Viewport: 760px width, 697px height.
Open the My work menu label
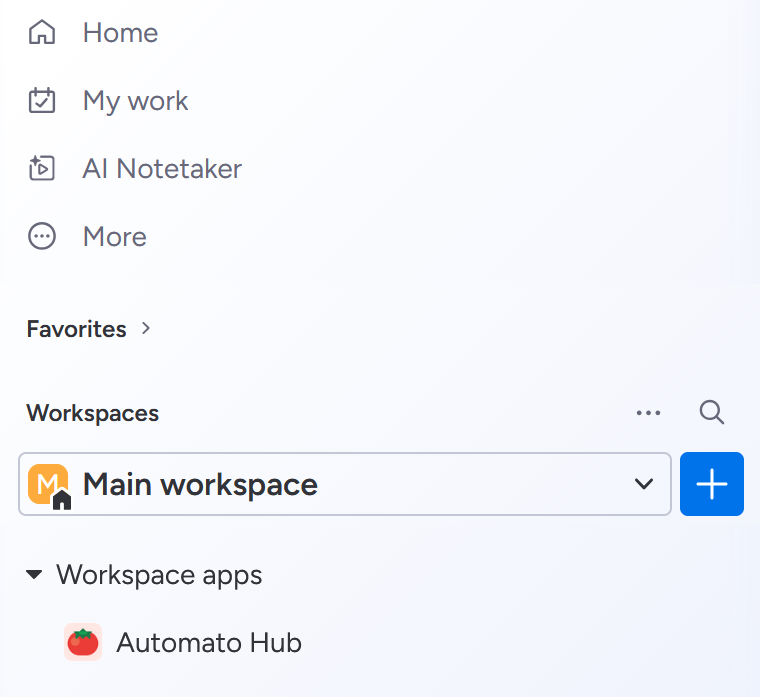[135, 101]
